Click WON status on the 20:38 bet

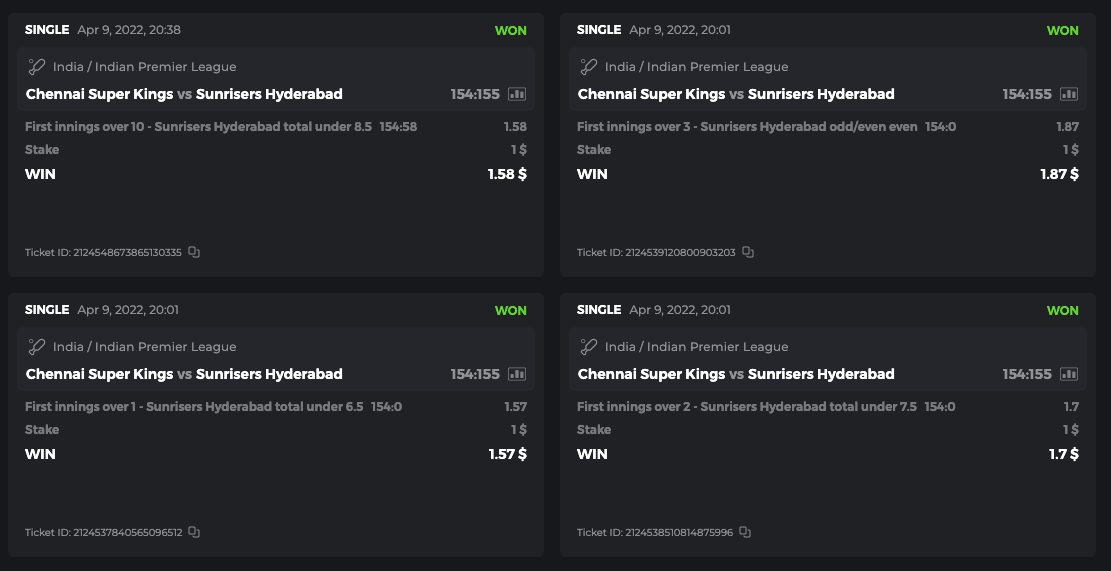(x=510, y=30)
